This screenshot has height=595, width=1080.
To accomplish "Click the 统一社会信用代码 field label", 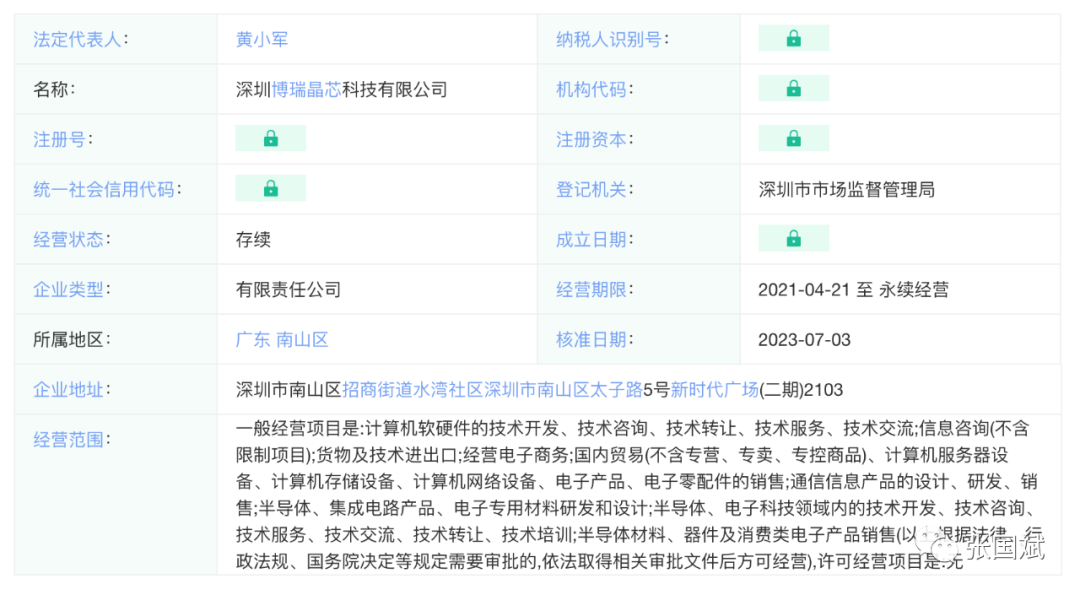I will [x=103, y=189].
